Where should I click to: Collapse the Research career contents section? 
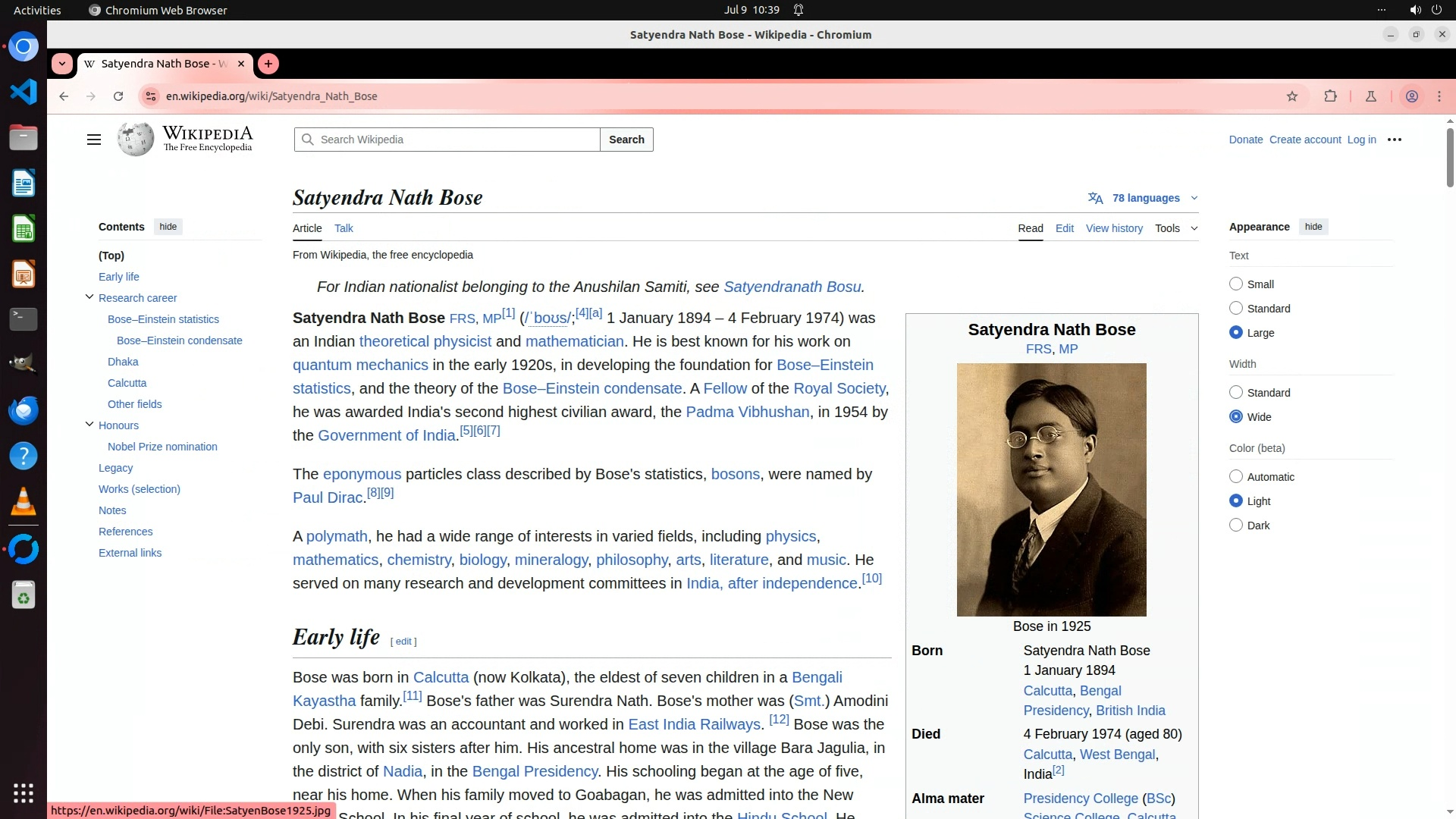point(89,297)
